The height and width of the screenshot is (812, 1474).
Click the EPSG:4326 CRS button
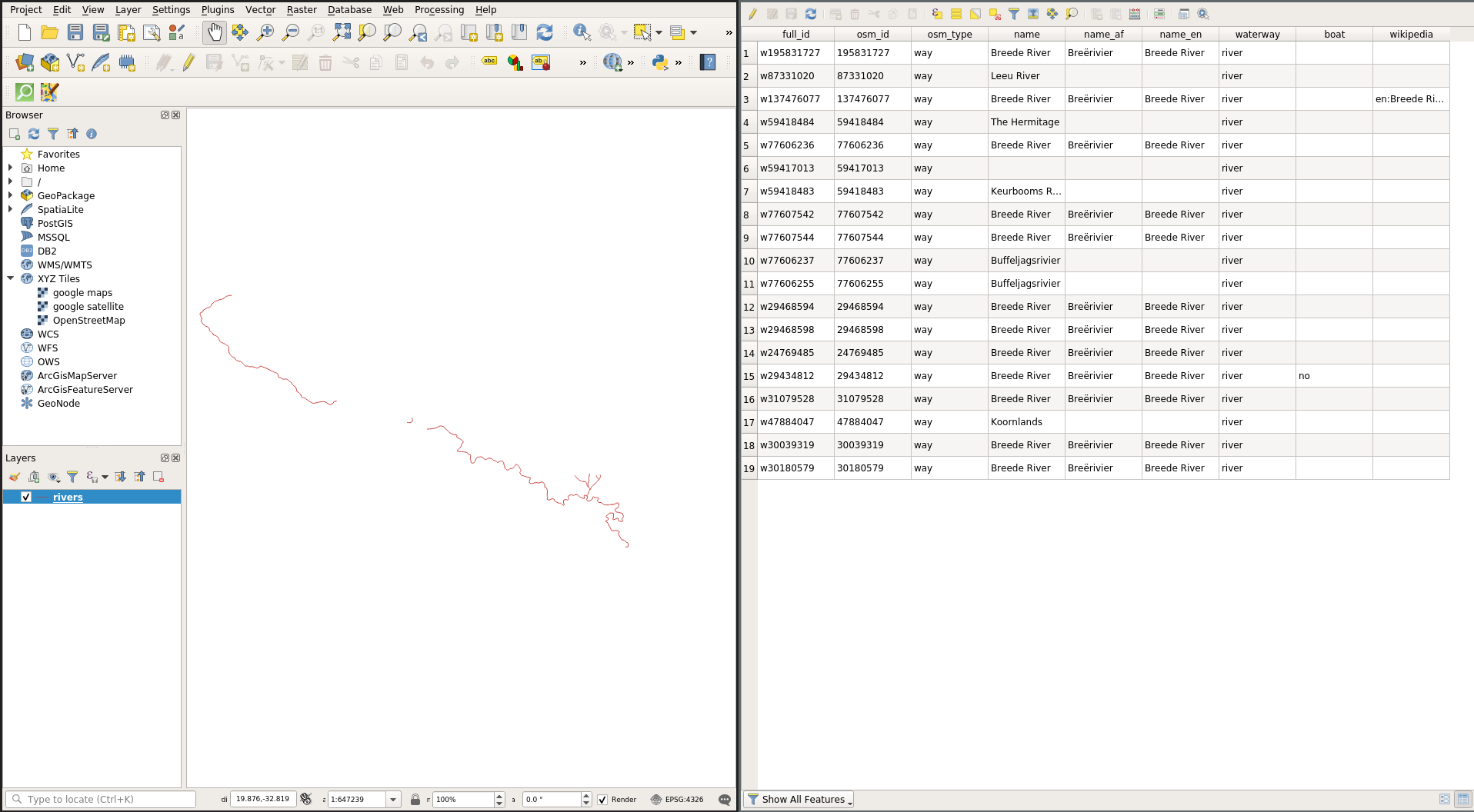click(x=677, y=800)
